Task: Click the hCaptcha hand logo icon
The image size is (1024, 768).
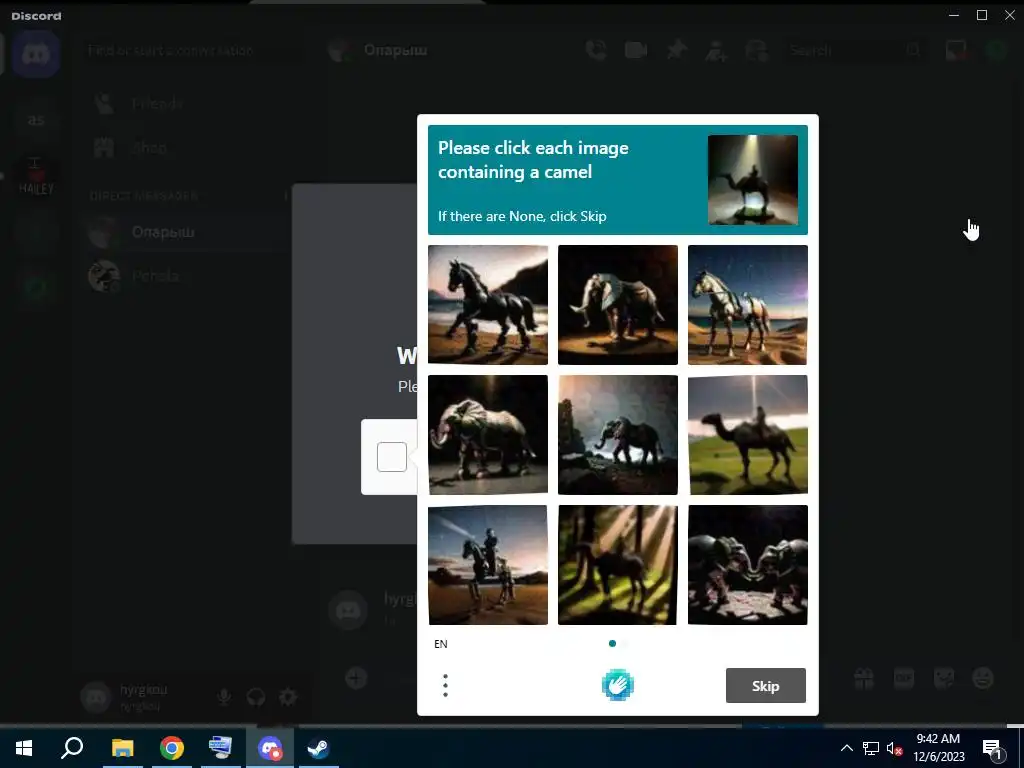Action: coord(617,686)
